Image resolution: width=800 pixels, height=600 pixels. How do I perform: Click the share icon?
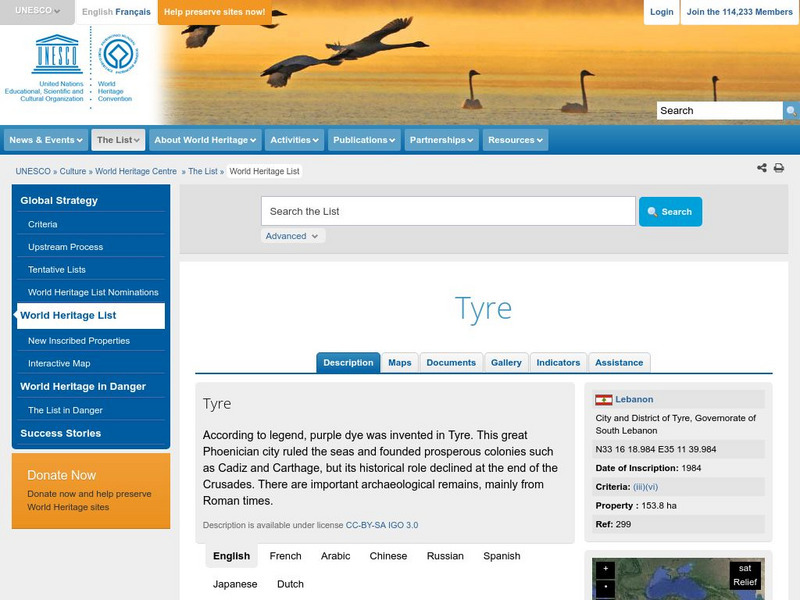762,168
